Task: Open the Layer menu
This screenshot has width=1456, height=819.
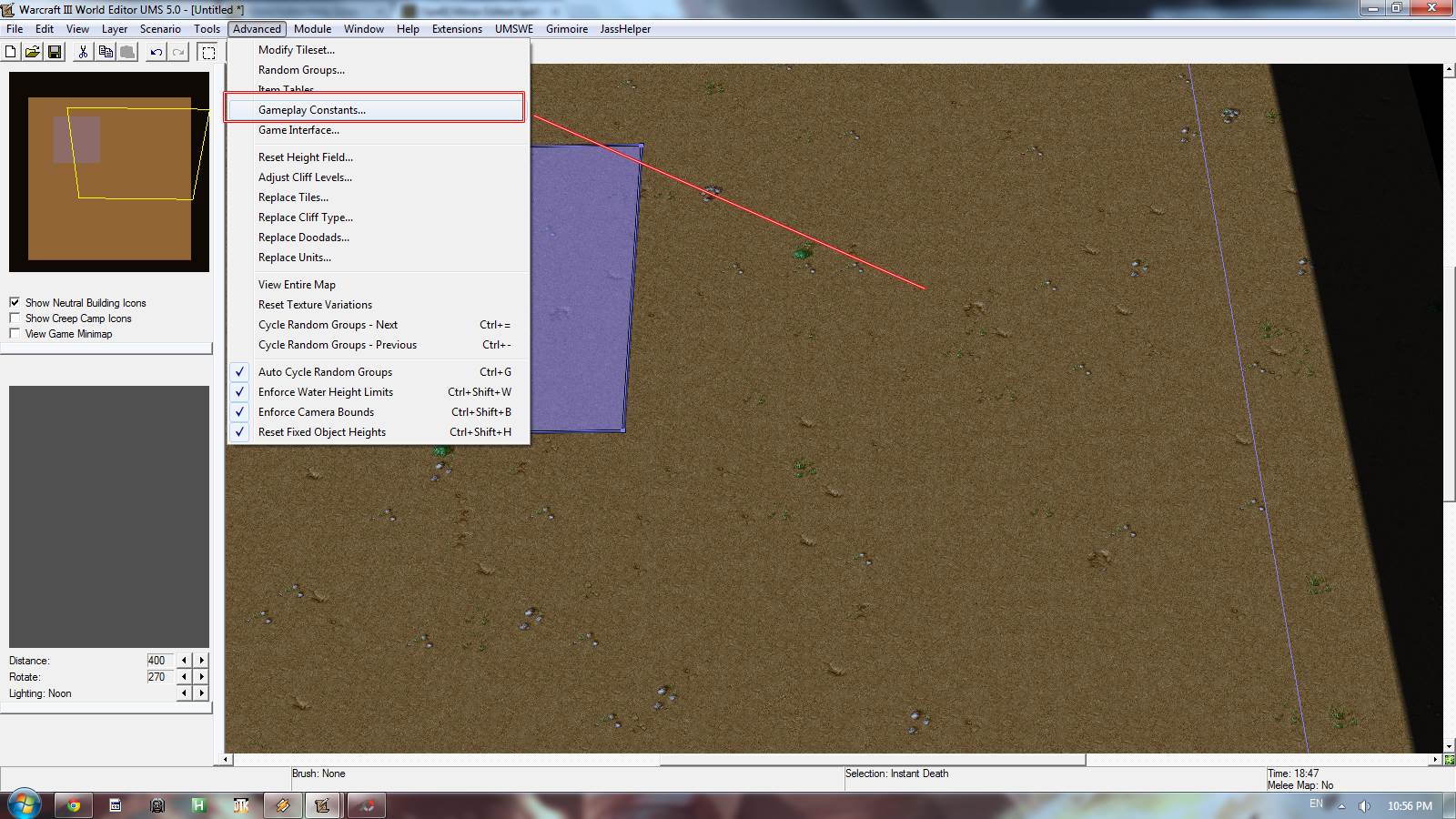Action: 115,29
